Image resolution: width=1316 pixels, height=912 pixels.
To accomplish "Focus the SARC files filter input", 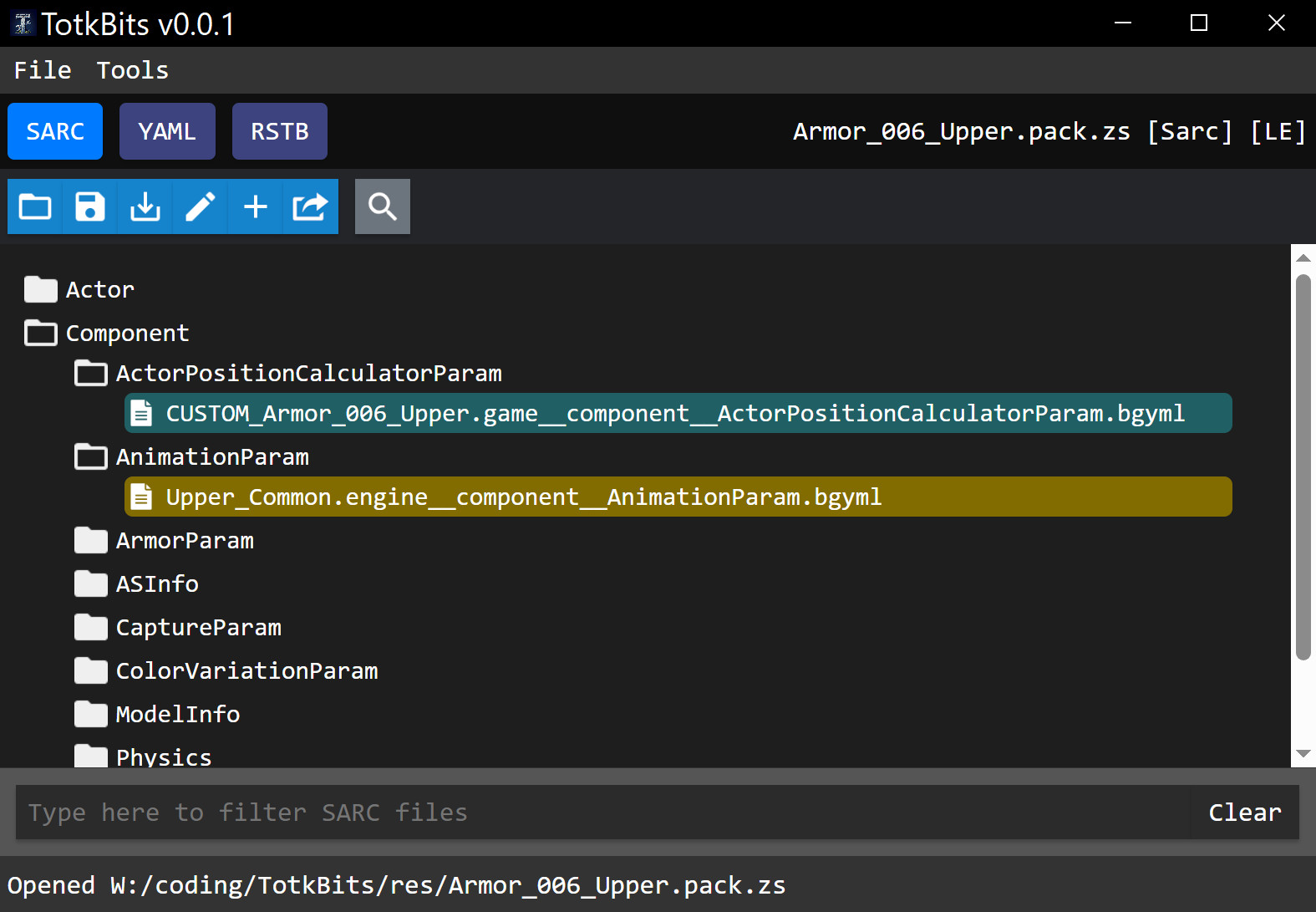I will (603, 812).
